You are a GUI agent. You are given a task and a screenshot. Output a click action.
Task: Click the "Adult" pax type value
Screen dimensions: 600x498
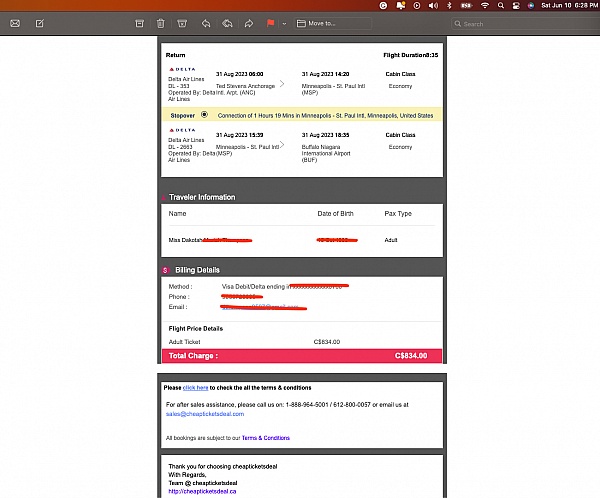391,240
